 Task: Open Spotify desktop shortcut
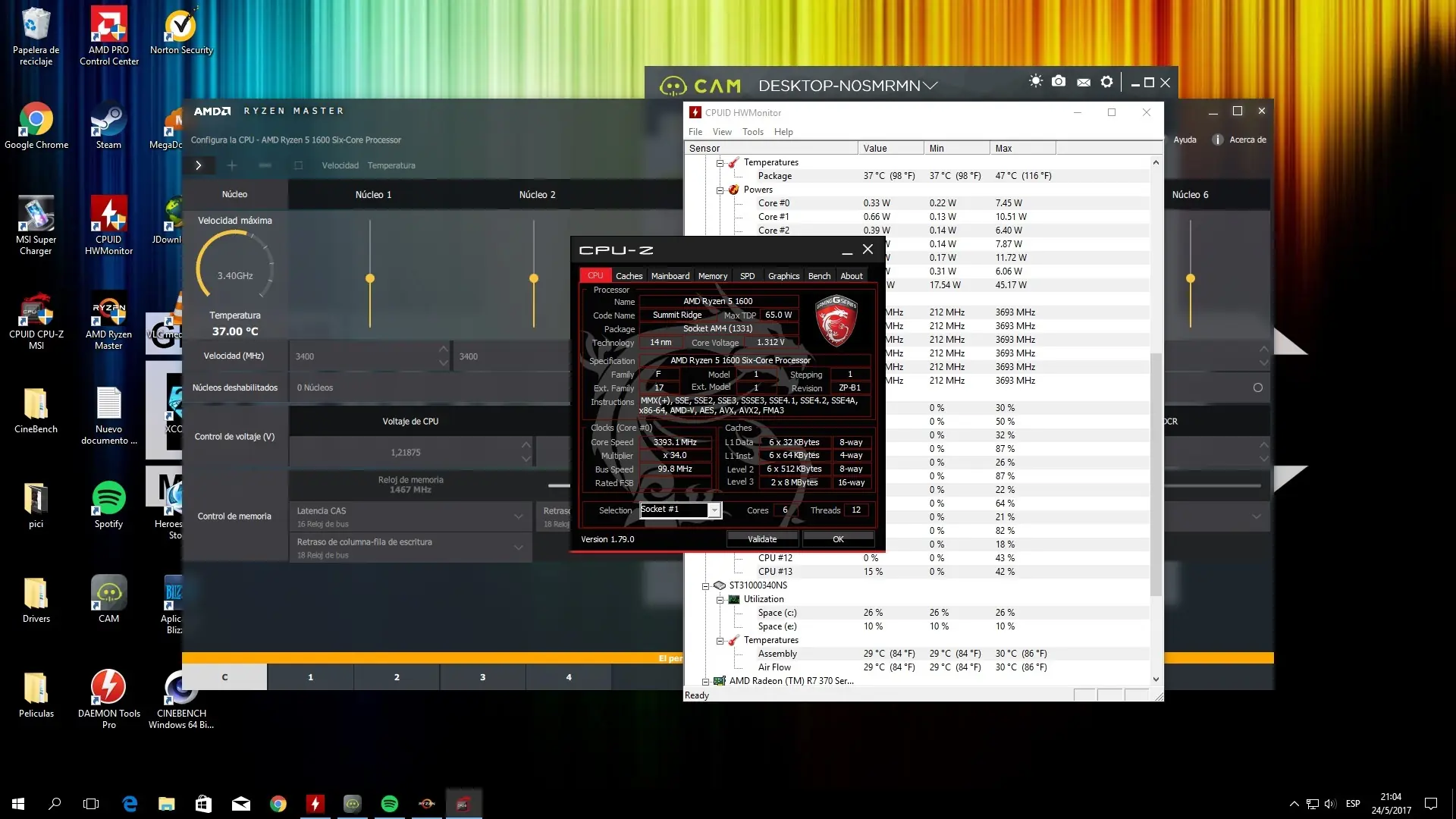pyautogui.click(x=108, y=504)
